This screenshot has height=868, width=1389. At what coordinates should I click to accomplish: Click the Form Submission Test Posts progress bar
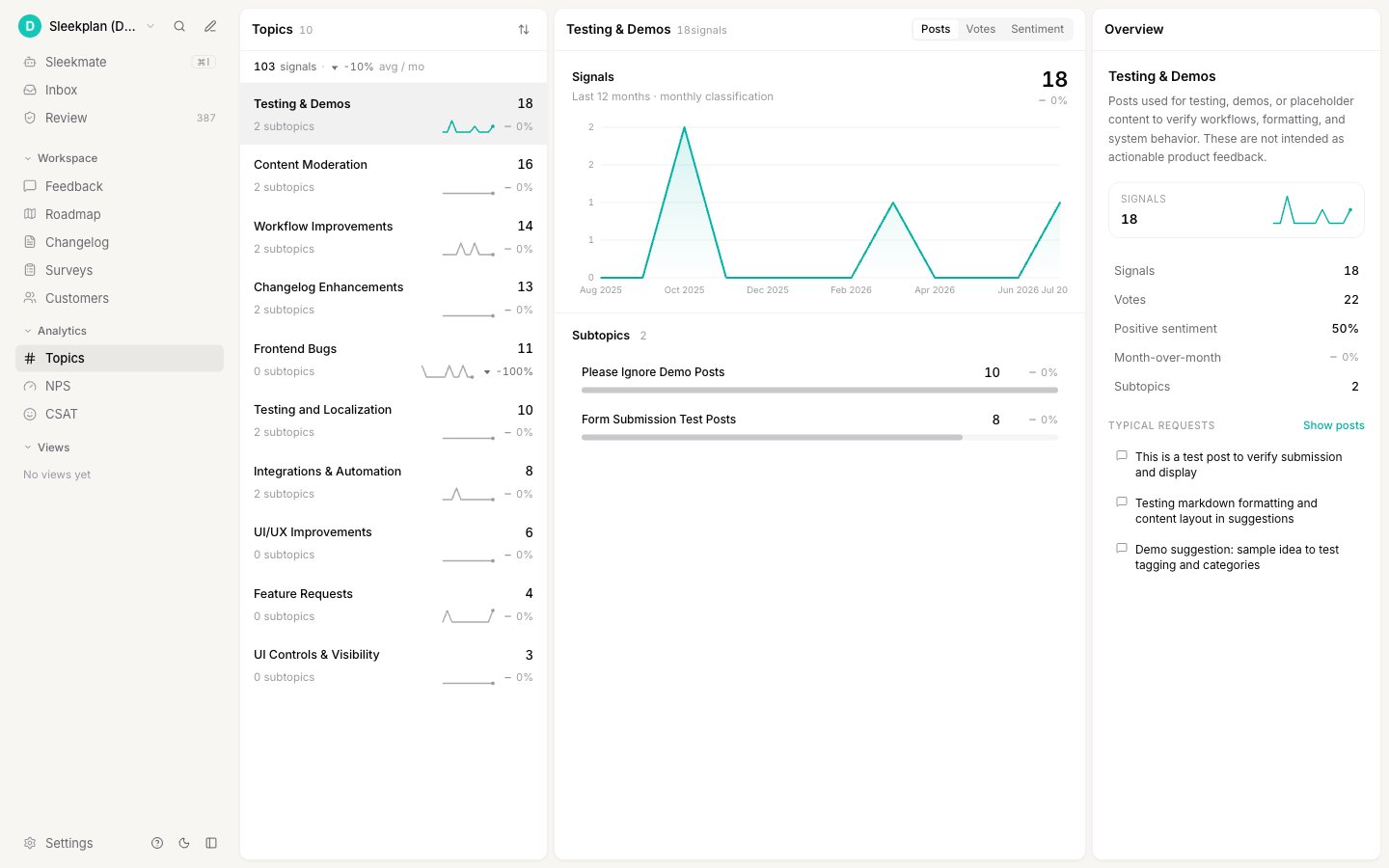coord(820,438)
